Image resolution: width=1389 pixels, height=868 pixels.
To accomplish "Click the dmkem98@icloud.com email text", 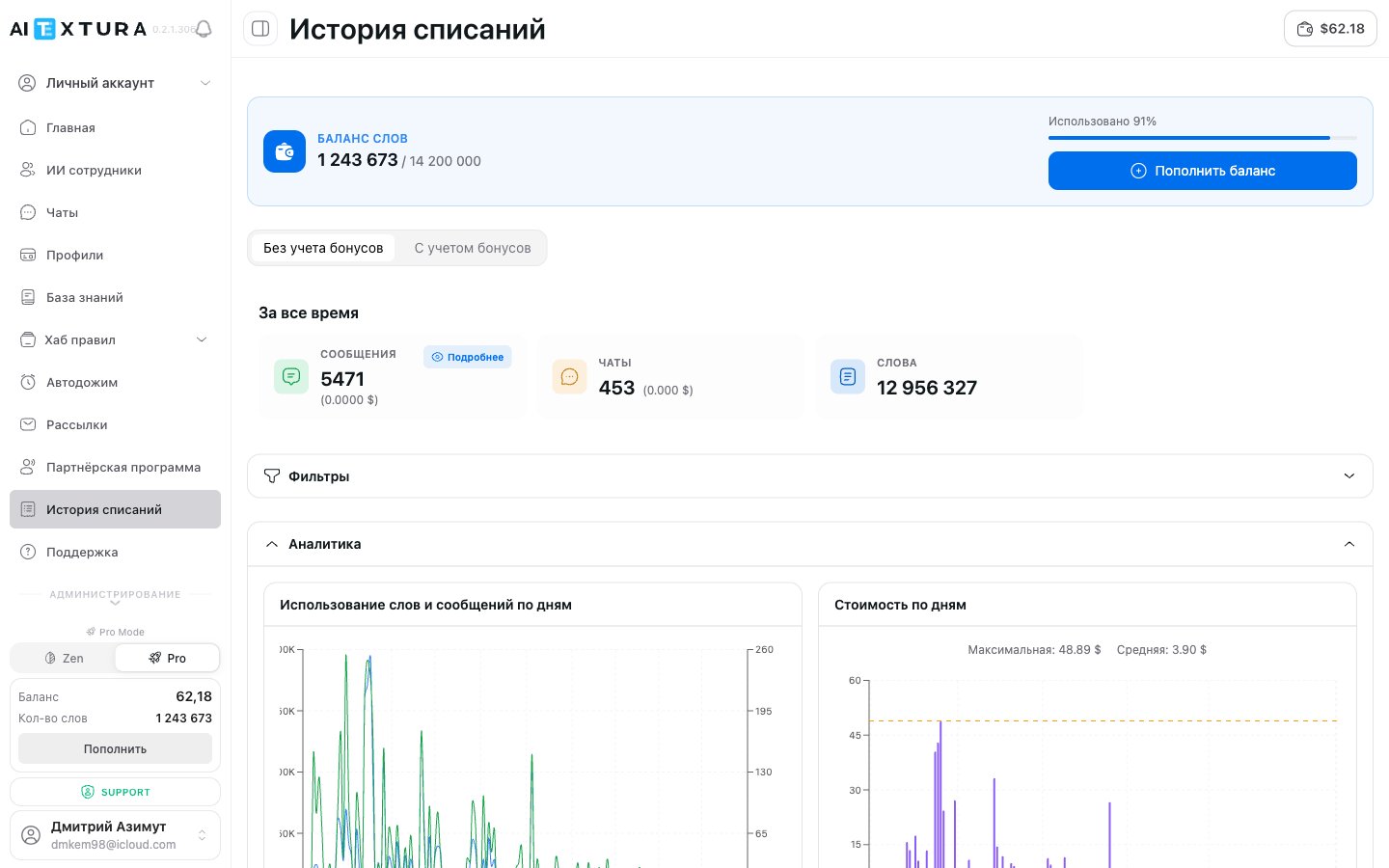I will [114, 845].
